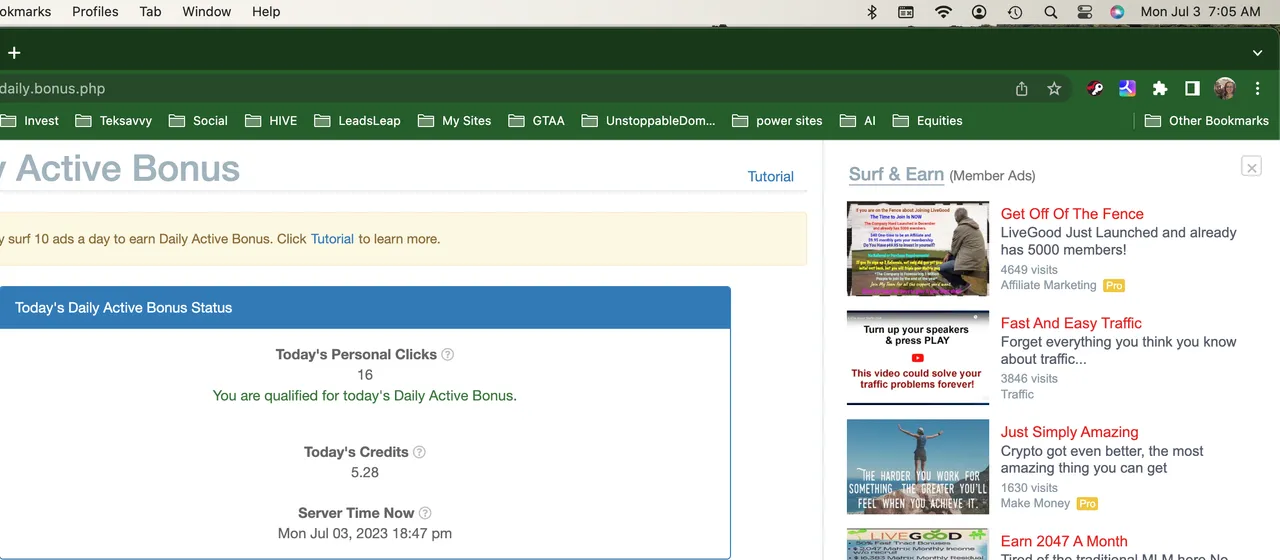Image resolution: width=1280 pixels, height=560 pixels.
Task: Open macOS Control Center toggles icon
Action: tap(1085, 12)
